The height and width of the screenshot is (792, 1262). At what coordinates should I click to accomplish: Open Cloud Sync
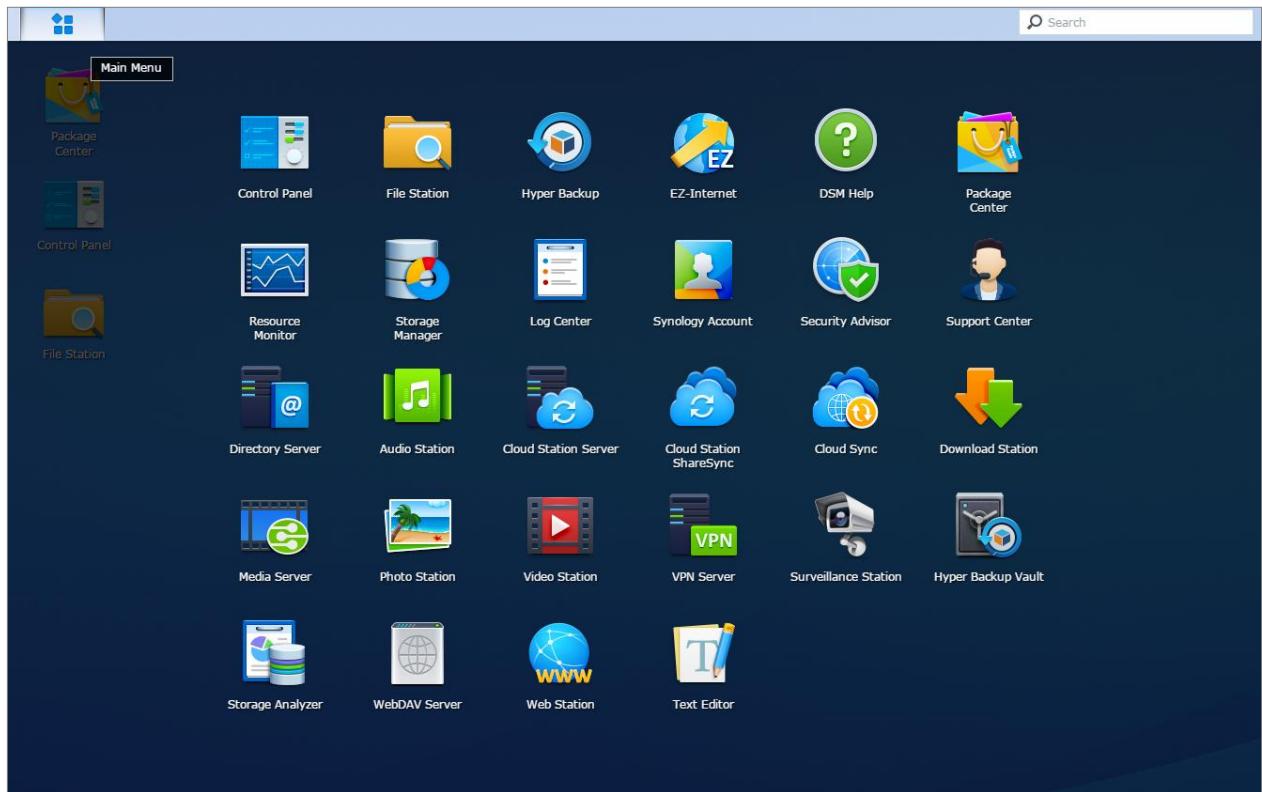[845, 404]
